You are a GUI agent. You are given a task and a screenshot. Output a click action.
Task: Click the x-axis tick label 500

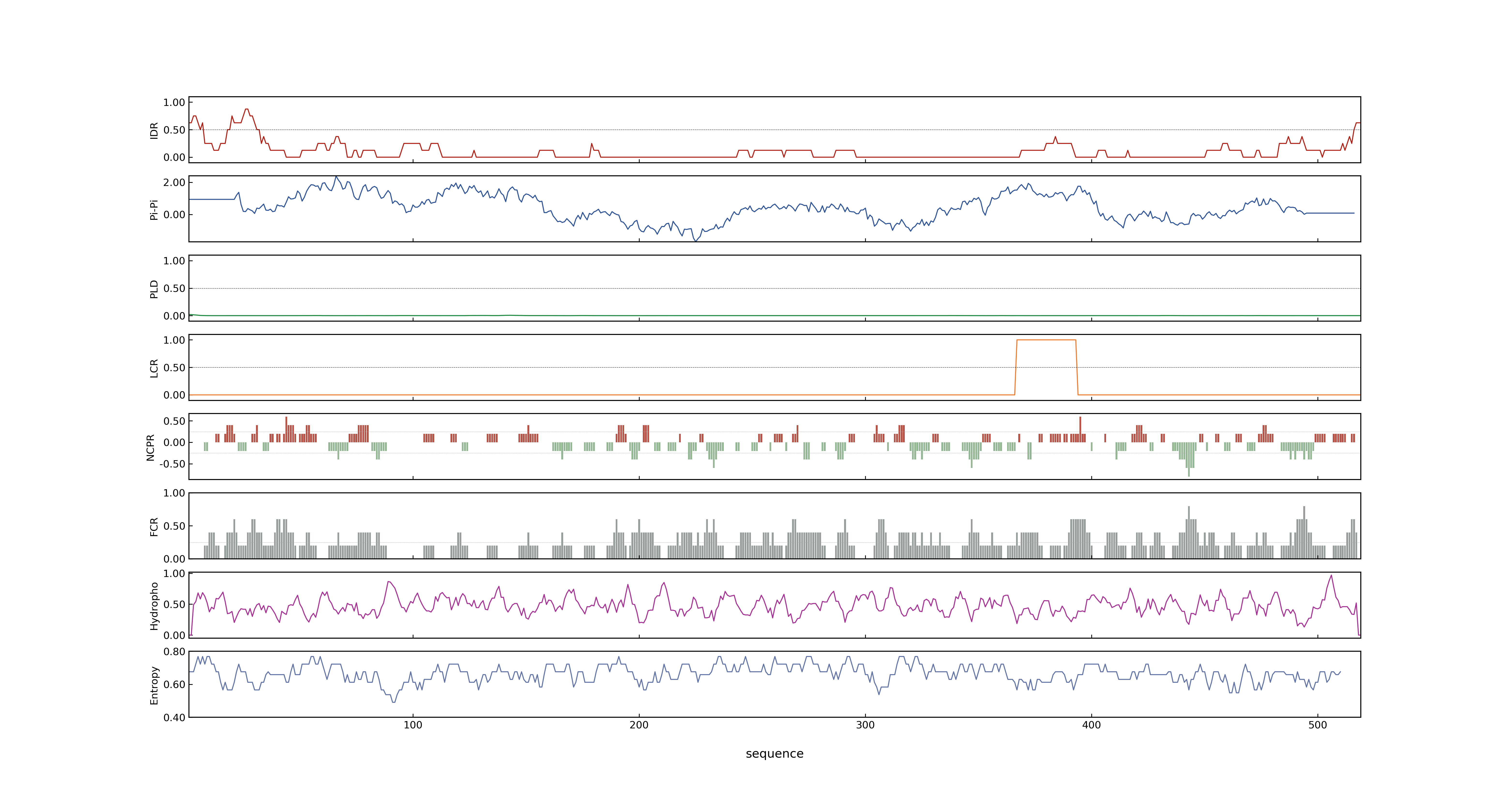tap(1318, 725)
